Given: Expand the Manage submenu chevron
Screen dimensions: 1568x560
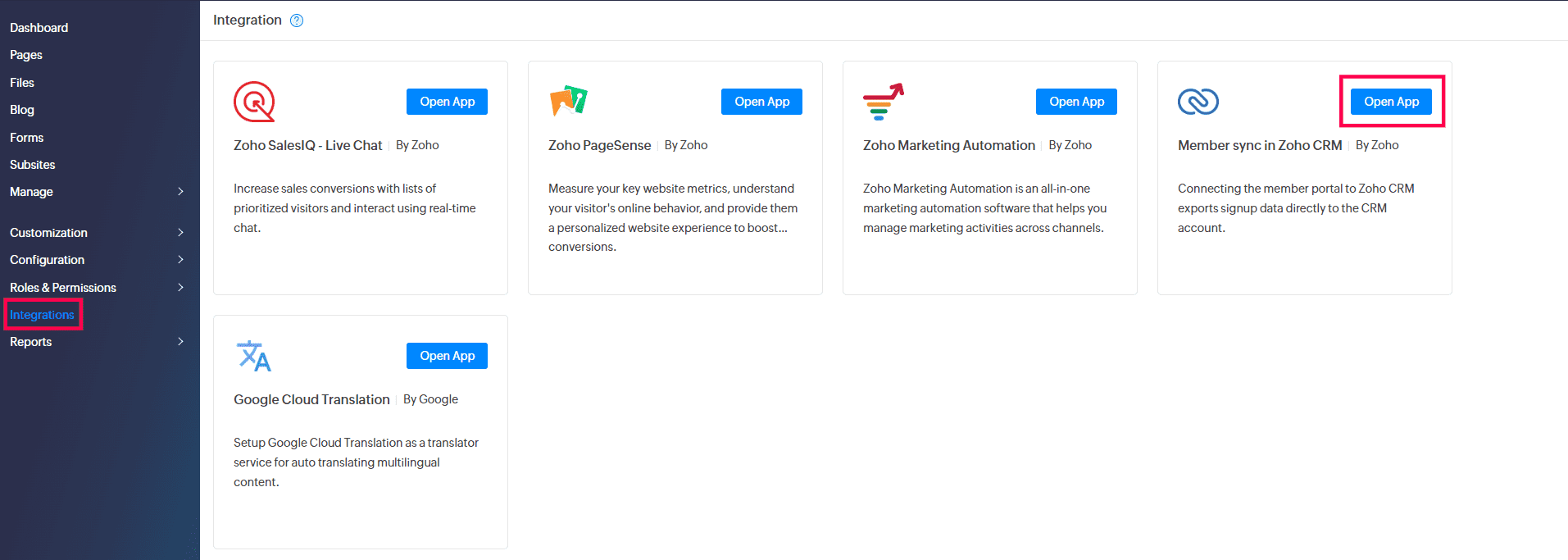Looking at the screenshot, I should pyautogui.click(x=180, y=192).
